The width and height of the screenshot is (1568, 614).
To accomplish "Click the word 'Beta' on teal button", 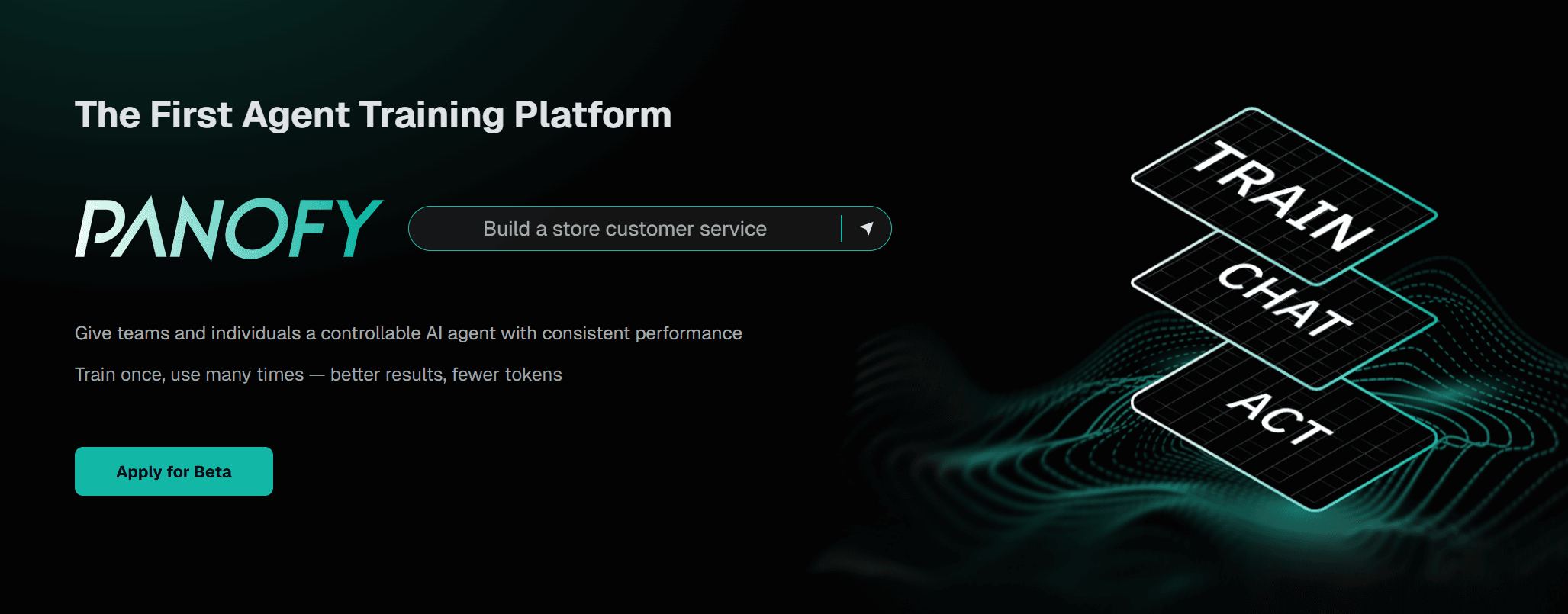I will click(x=213, y=472).
